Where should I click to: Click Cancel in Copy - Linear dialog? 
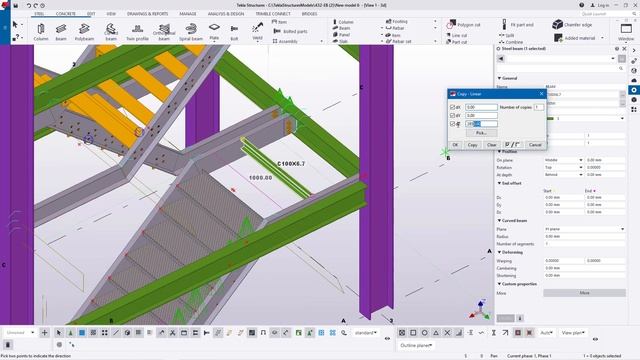tap(535, 145)
